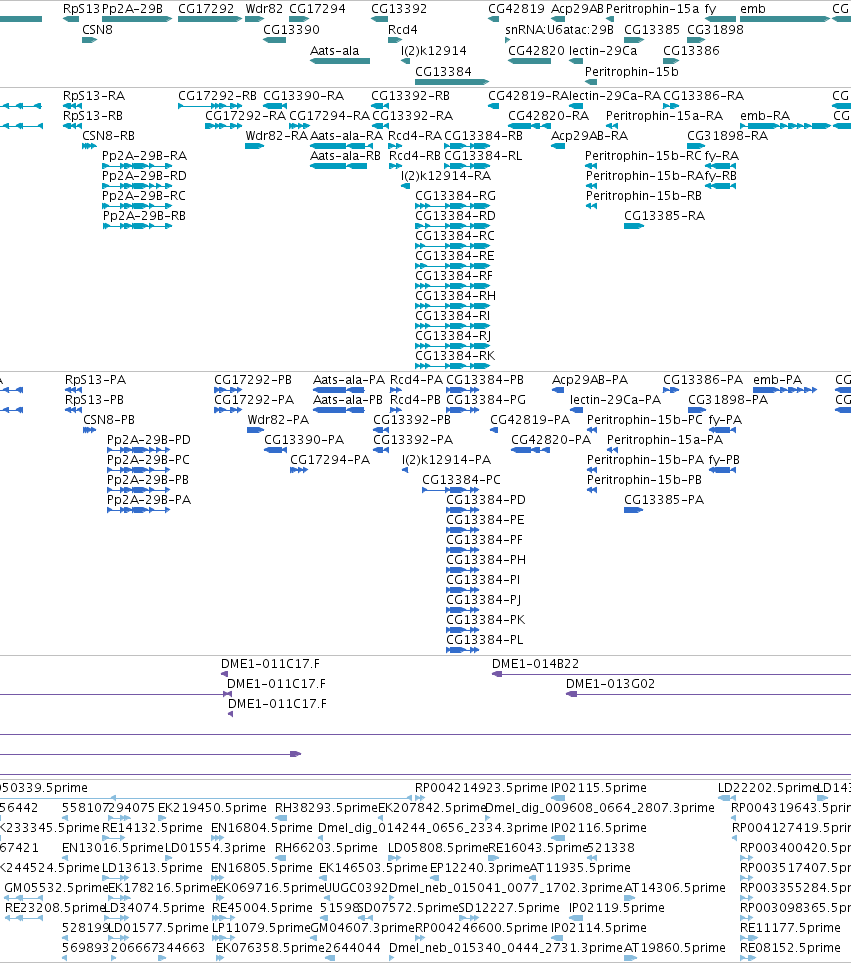Select EST GM05532.5prime
This screenshot has width=851, height=963.
(56, 887)
